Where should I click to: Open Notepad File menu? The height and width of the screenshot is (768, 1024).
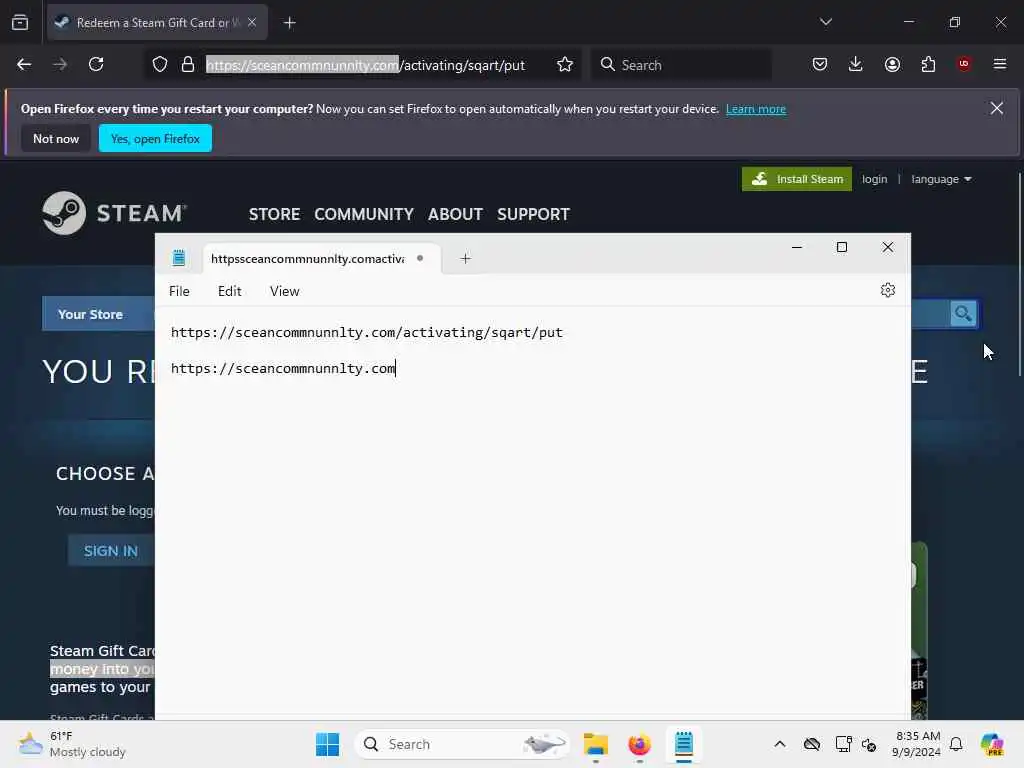tap(179, 291)
